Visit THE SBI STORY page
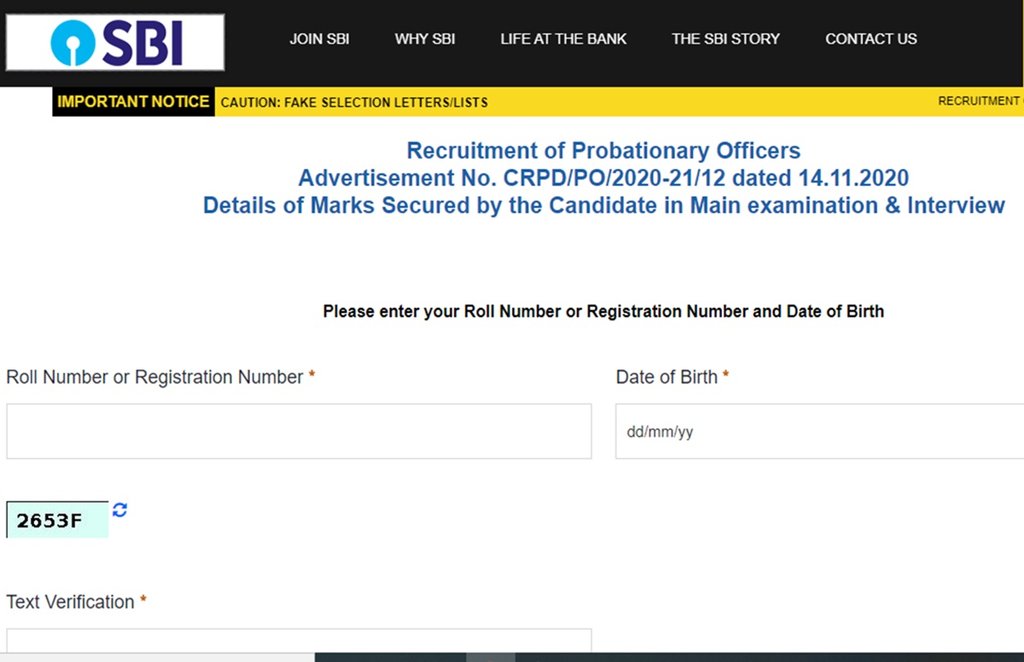This screenshot has width=1024, height=662. [726, 39]
